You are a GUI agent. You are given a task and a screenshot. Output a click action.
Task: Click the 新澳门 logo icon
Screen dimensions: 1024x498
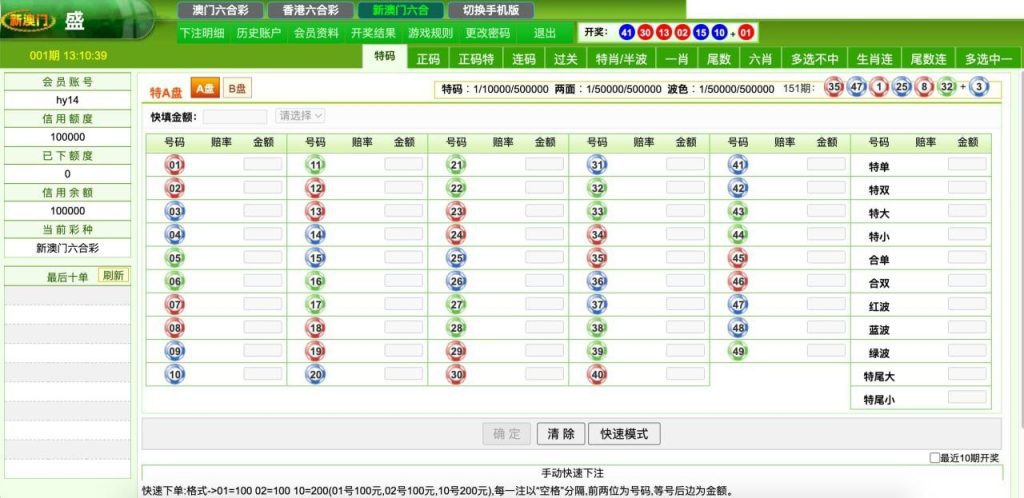27,20
